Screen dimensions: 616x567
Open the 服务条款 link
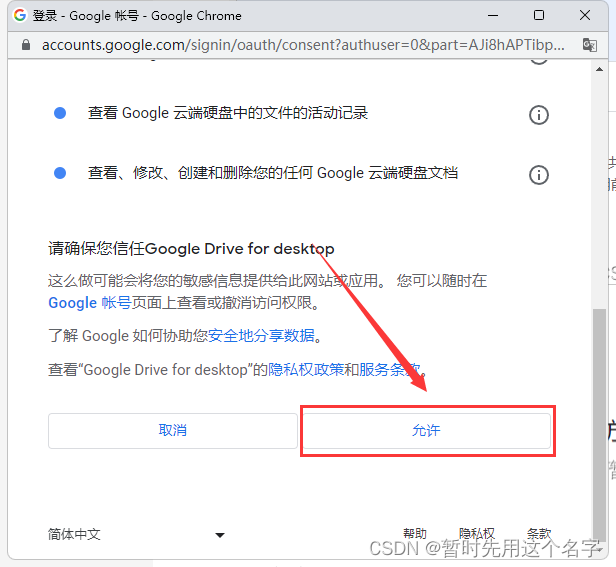pyautogui.click(x=390, y=370)
